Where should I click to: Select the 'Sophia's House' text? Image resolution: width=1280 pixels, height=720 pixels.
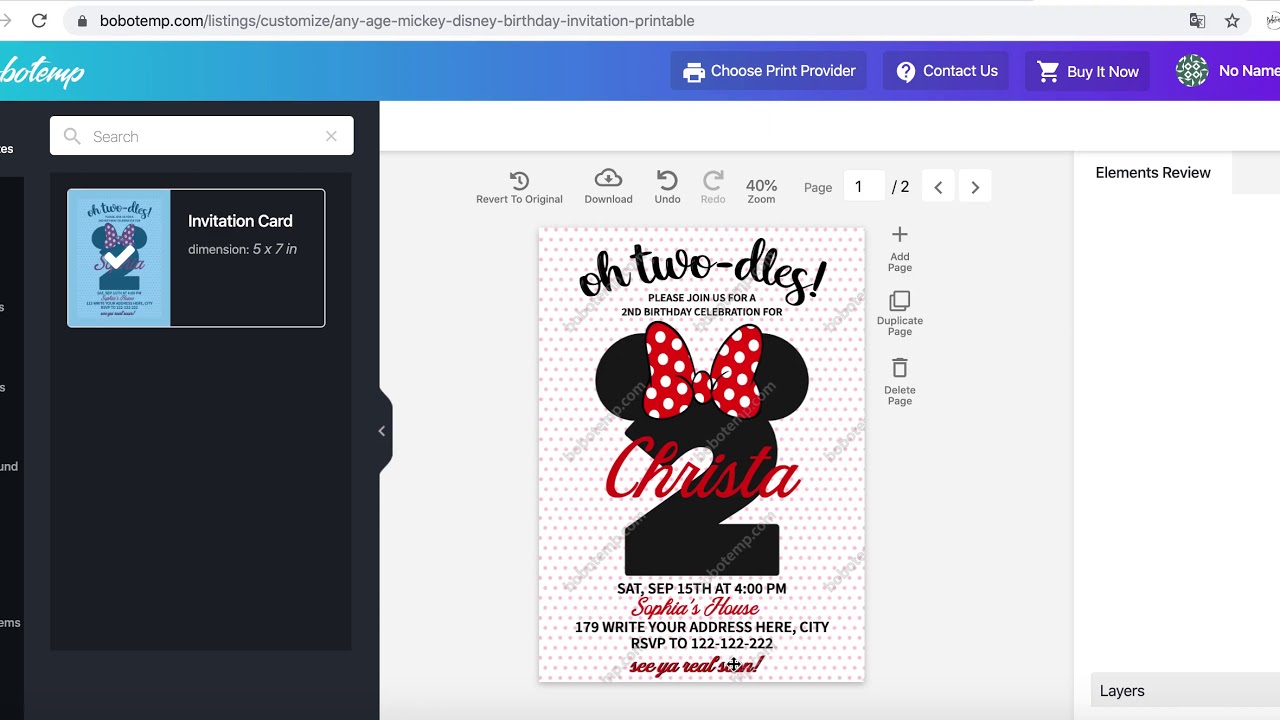(x=695, y=608)
